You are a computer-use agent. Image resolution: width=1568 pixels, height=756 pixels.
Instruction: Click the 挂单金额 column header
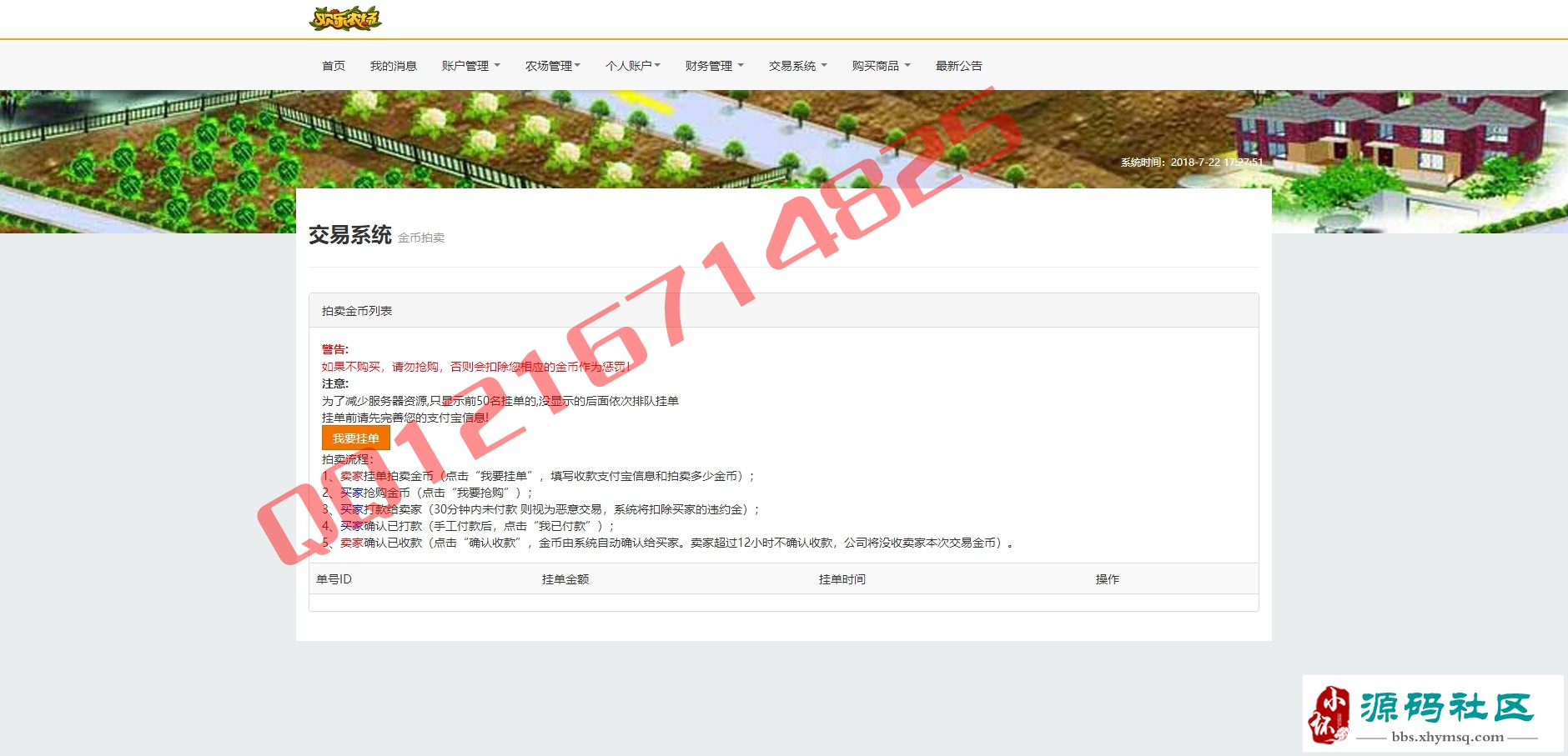[x=565, y=579]
